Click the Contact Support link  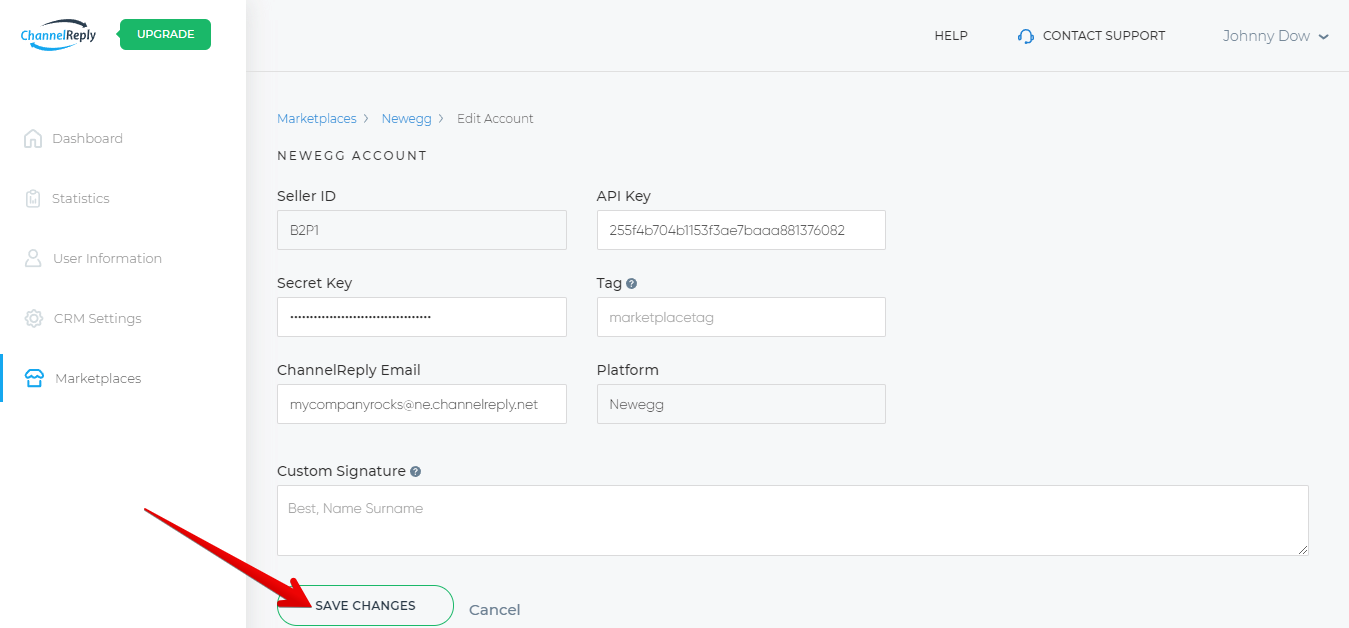[1103, 36]
